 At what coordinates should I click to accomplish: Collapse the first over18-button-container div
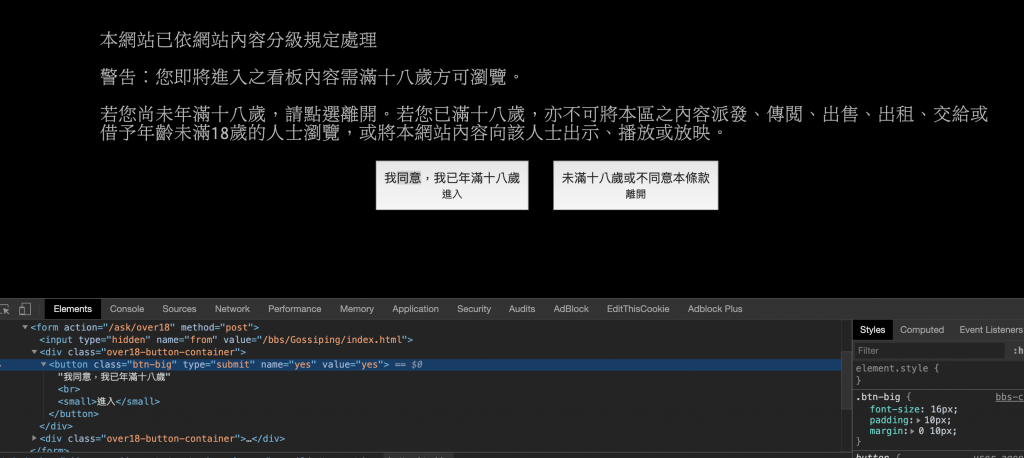point(35,352)
